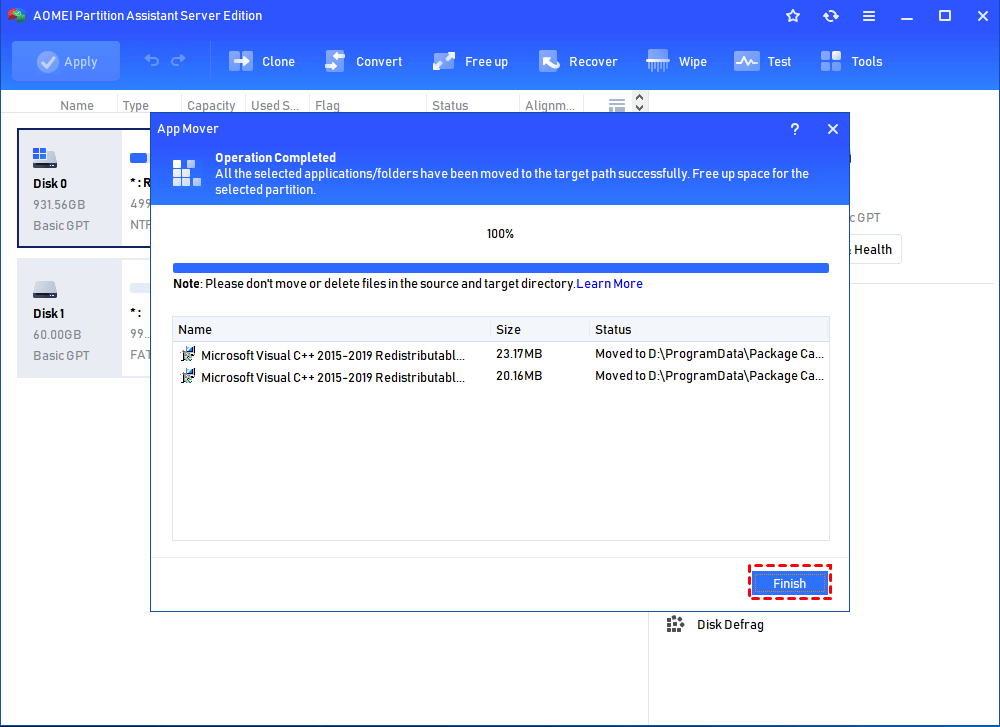Open the Recover tool
1000x727 pixels.
click(578, 61)
